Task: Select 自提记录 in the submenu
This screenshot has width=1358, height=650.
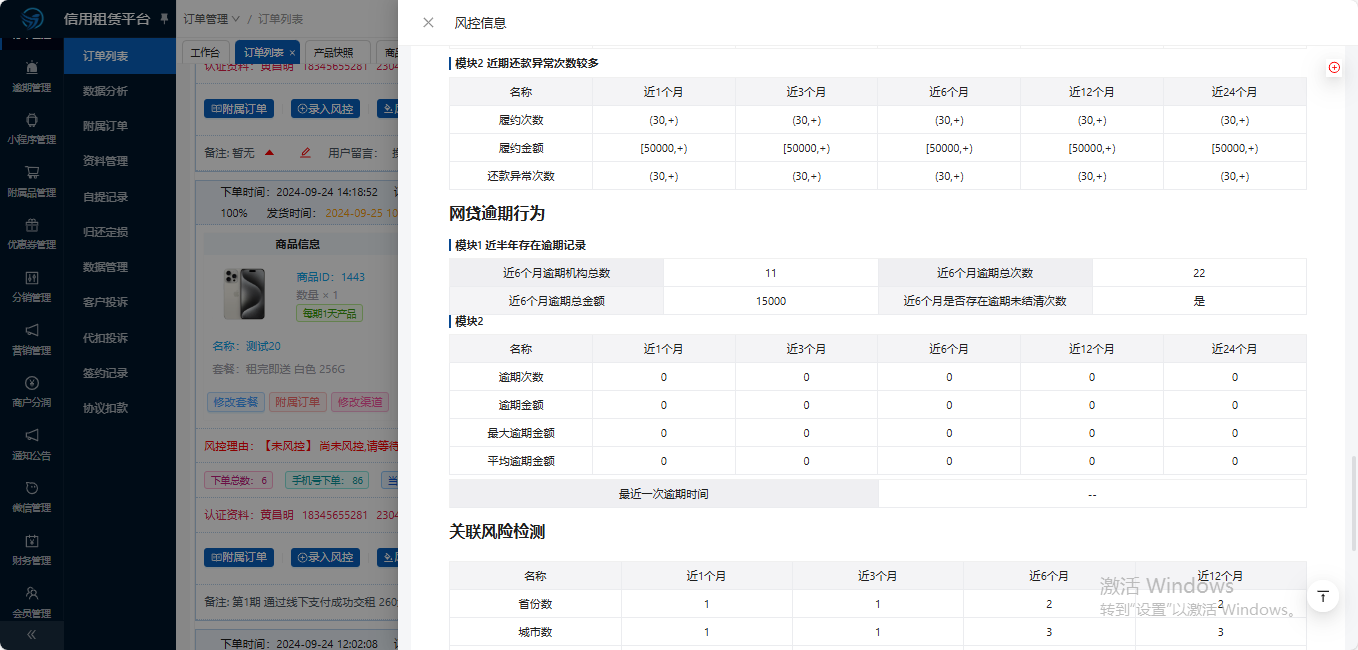Action: click(105, 197)
